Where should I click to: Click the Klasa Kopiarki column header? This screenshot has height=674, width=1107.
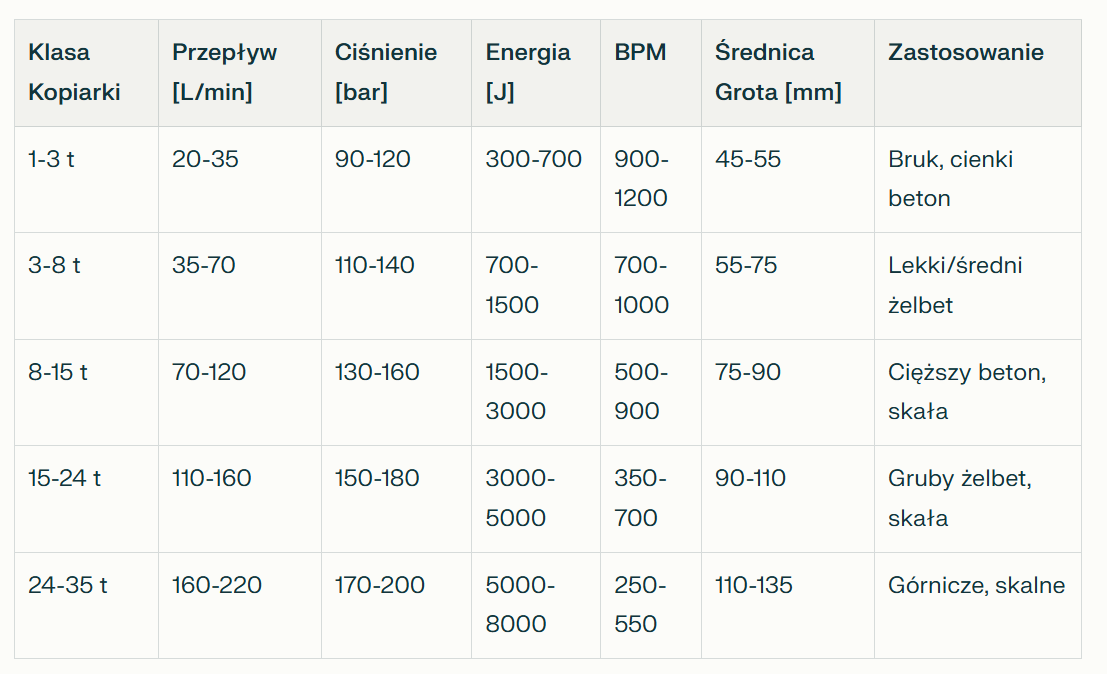tap(74, 72)
